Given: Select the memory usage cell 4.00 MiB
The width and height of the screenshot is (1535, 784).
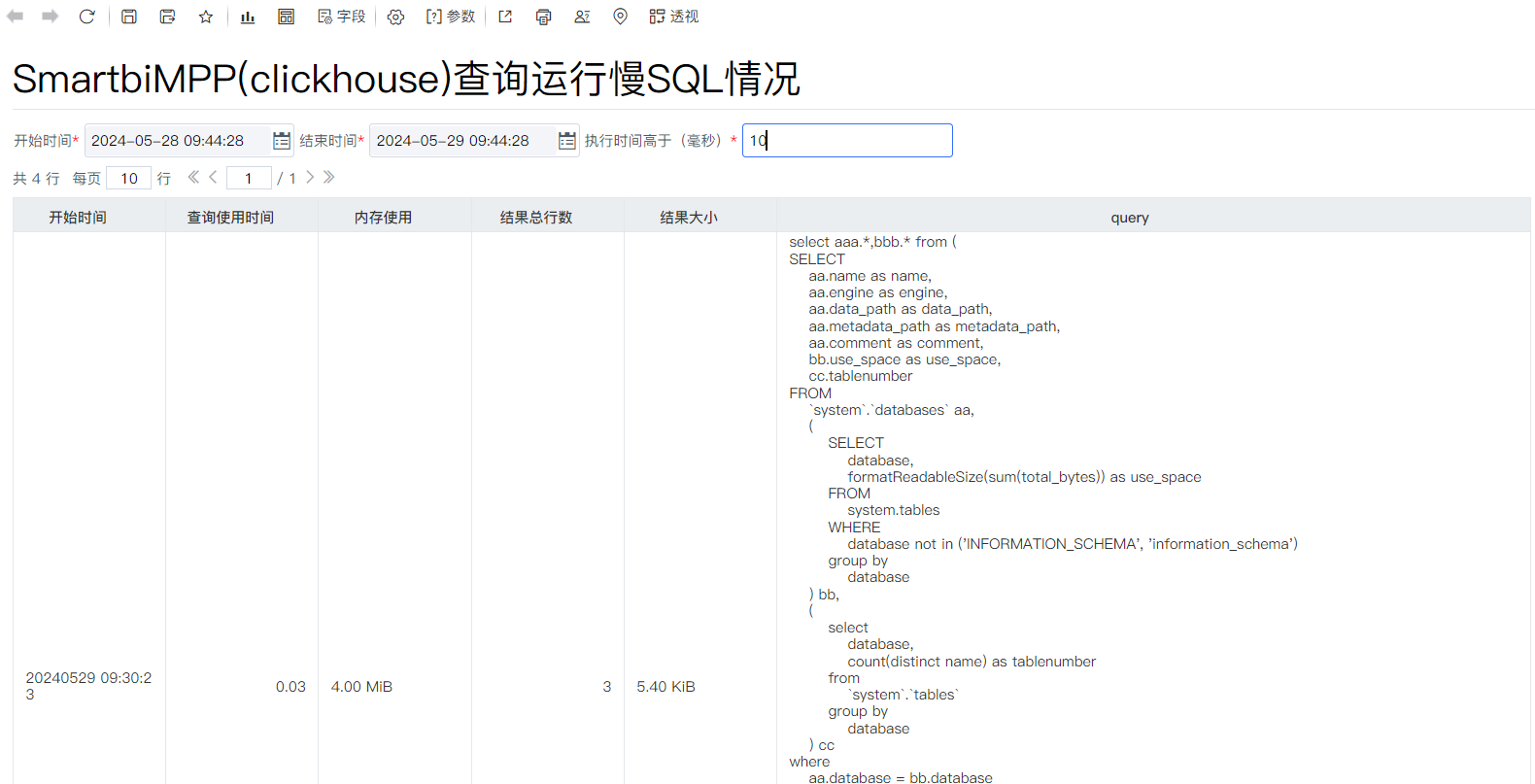Looking at the screenshot, I should (361, 687).
